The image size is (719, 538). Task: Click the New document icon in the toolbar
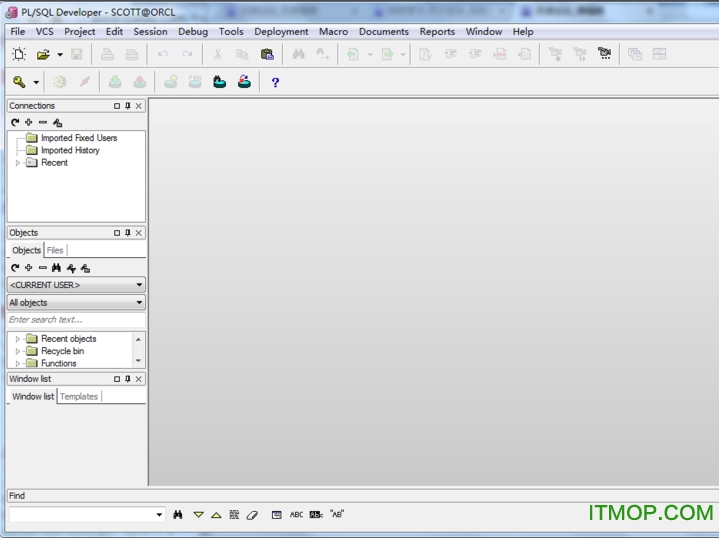pos(19,54)
